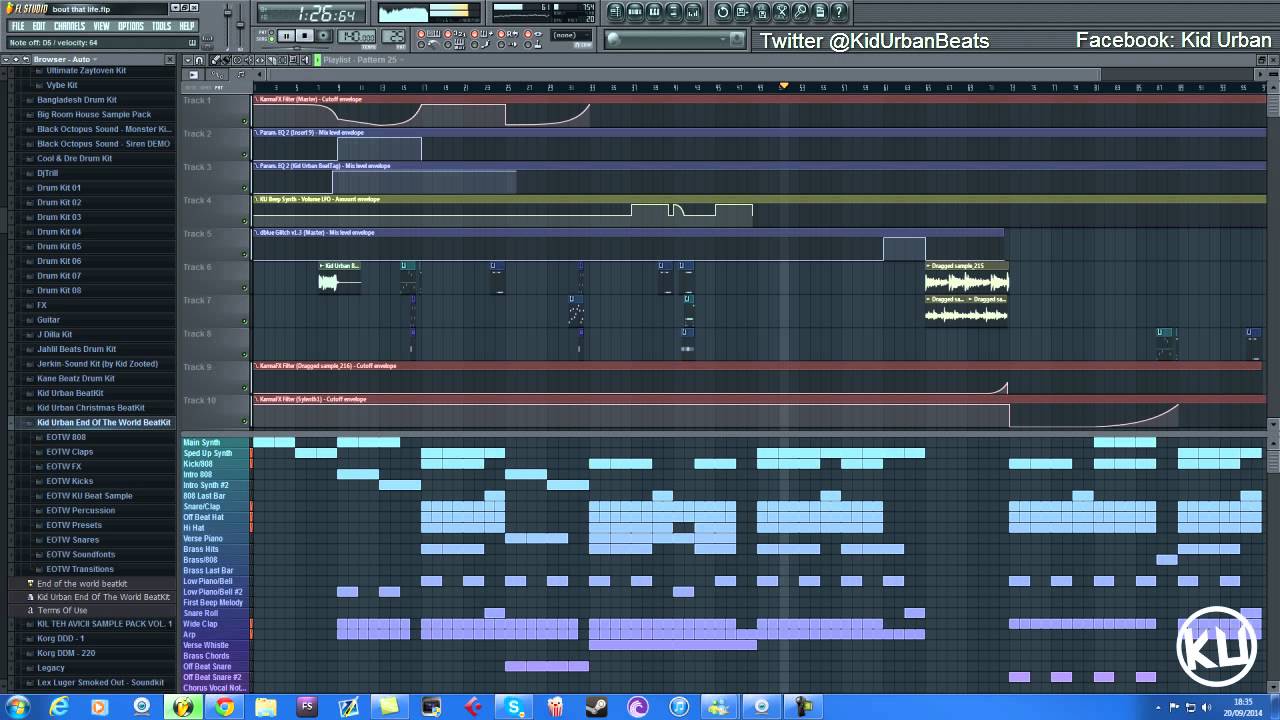Open the Browser options arrow menu
1280x720 pixels.
(5, 59)
